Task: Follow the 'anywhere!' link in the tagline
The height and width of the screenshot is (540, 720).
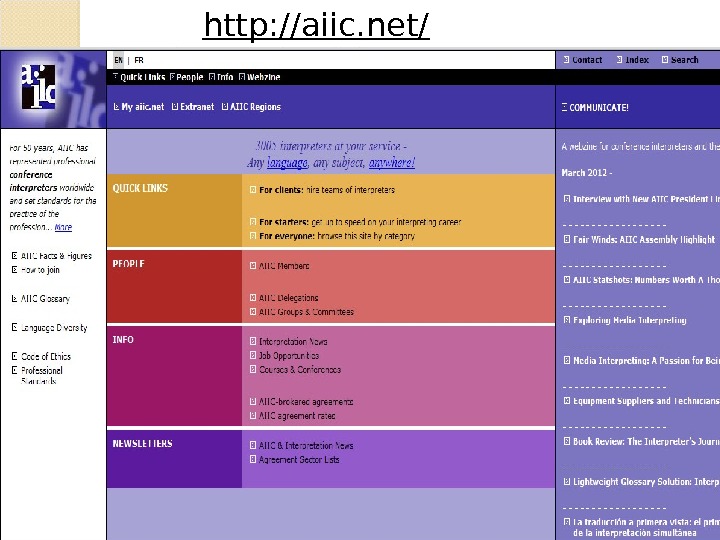Action: (x=392, y=163)
